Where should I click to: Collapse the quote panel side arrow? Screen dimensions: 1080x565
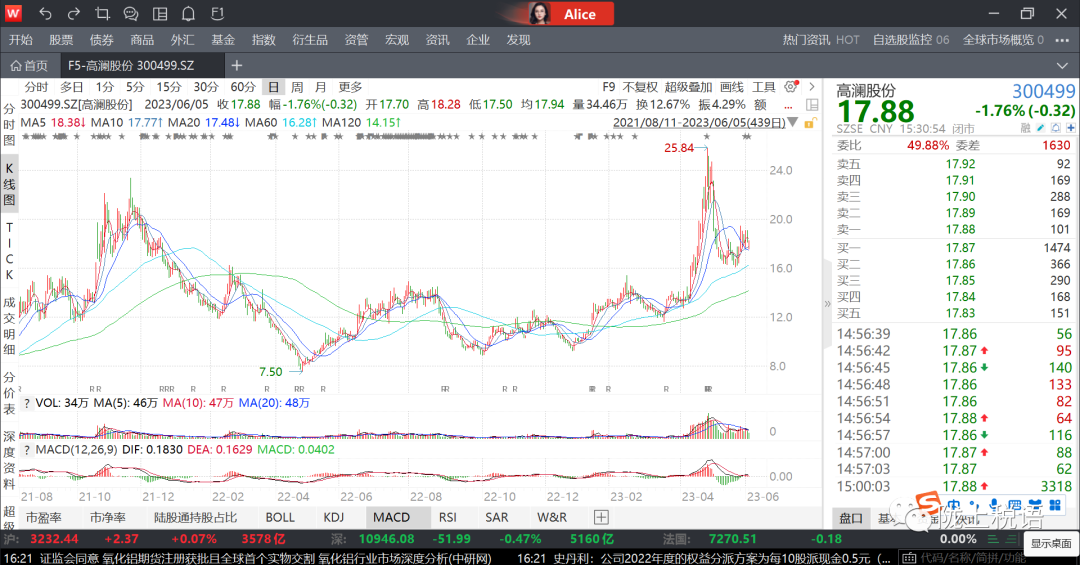[x=827, y=303]
